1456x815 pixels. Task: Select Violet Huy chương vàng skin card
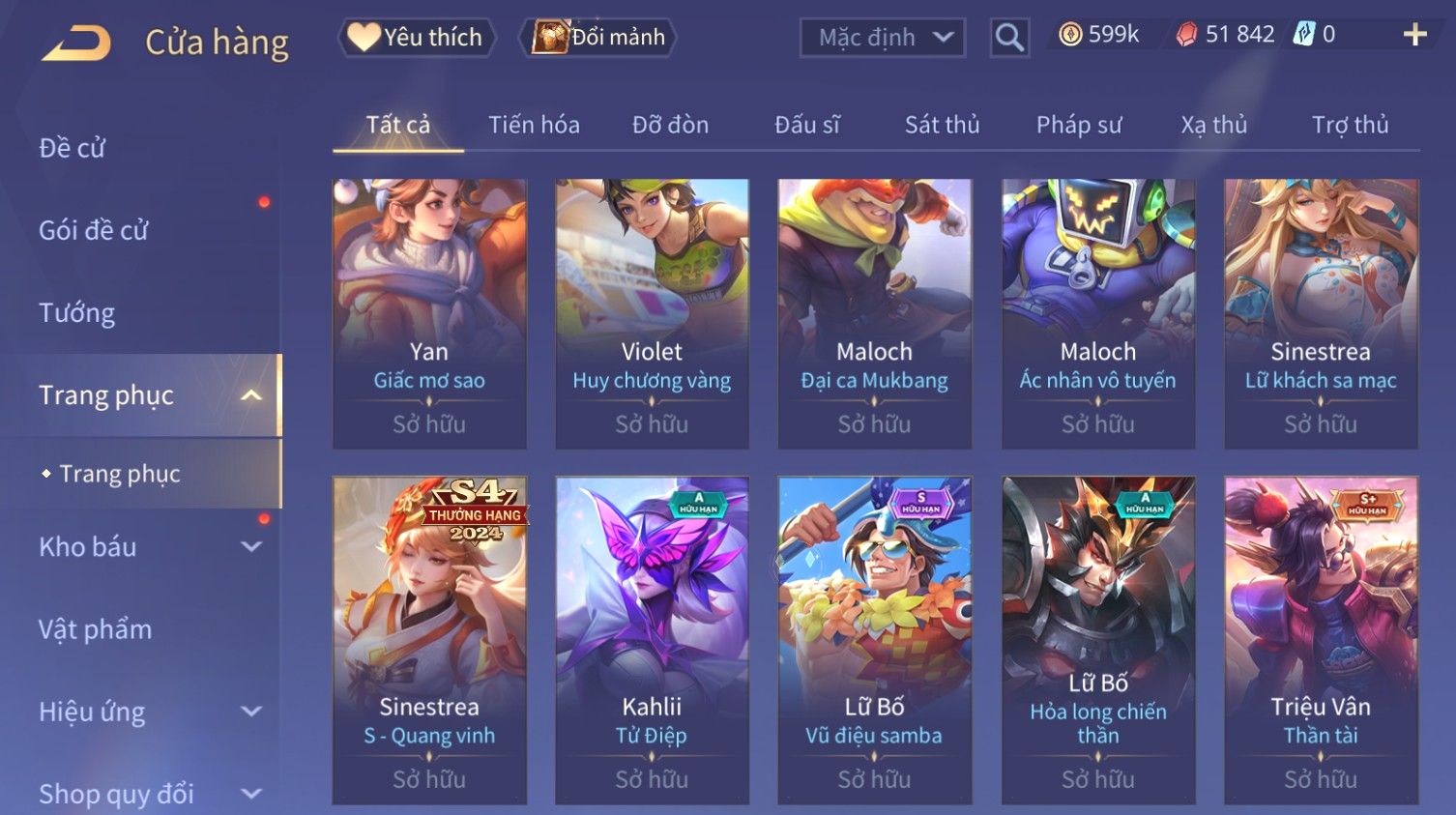pyautogui.click(x=652, y=314)
